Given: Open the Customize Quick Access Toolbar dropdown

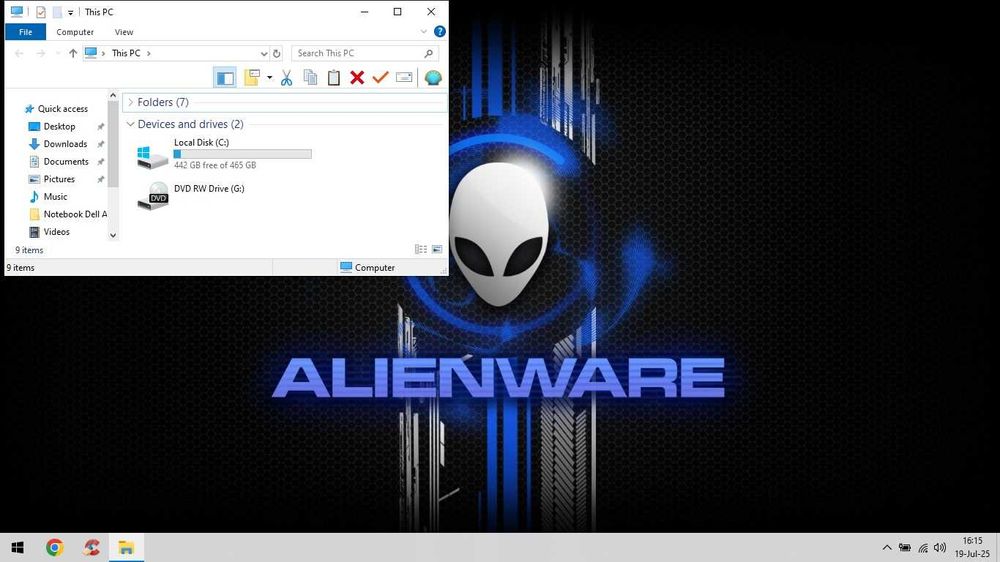Looking at the screenshot, I should 71,12.
